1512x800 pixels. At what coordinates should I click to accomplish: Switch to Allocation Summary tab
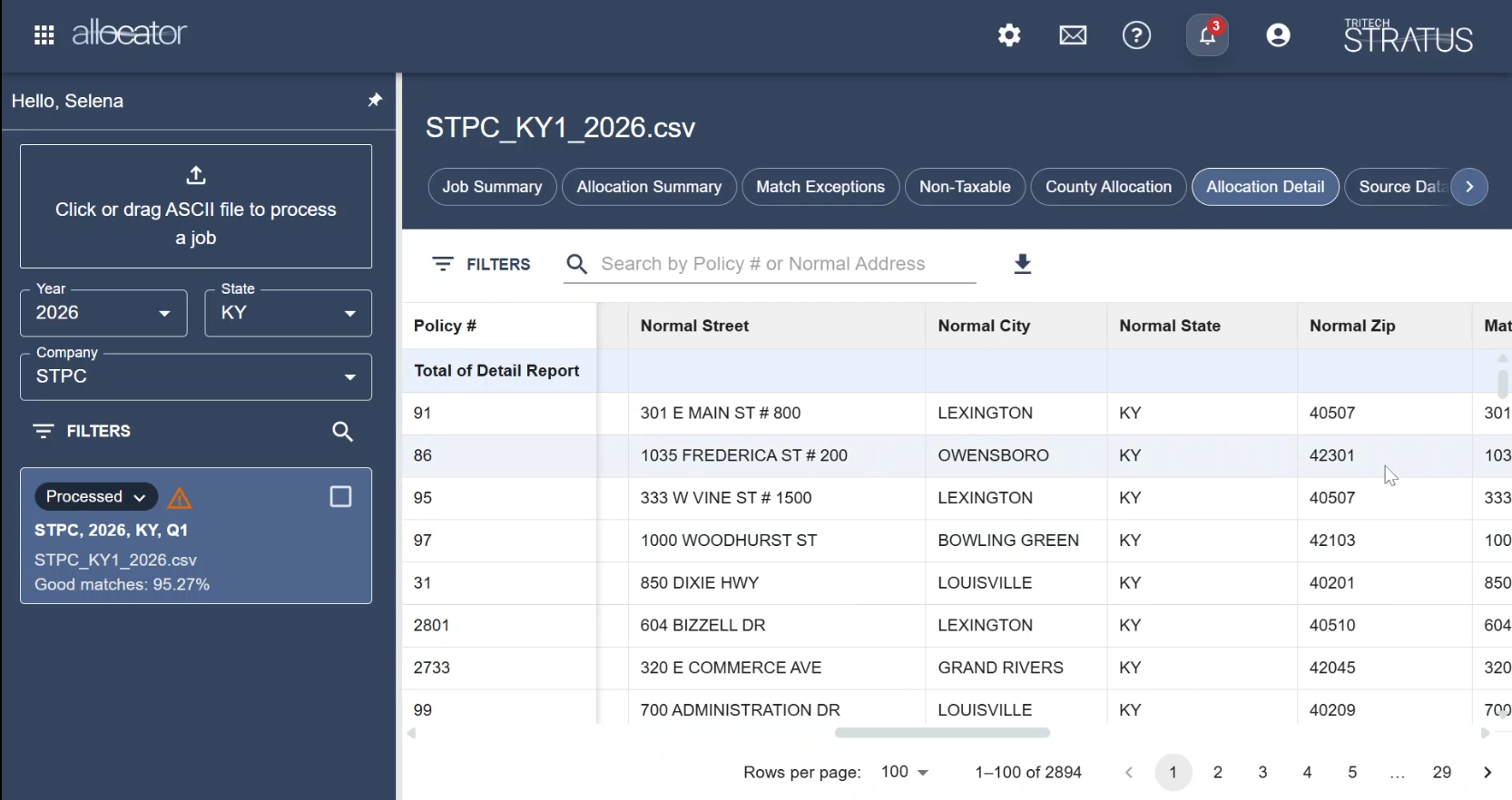click(x=649, y=187)
